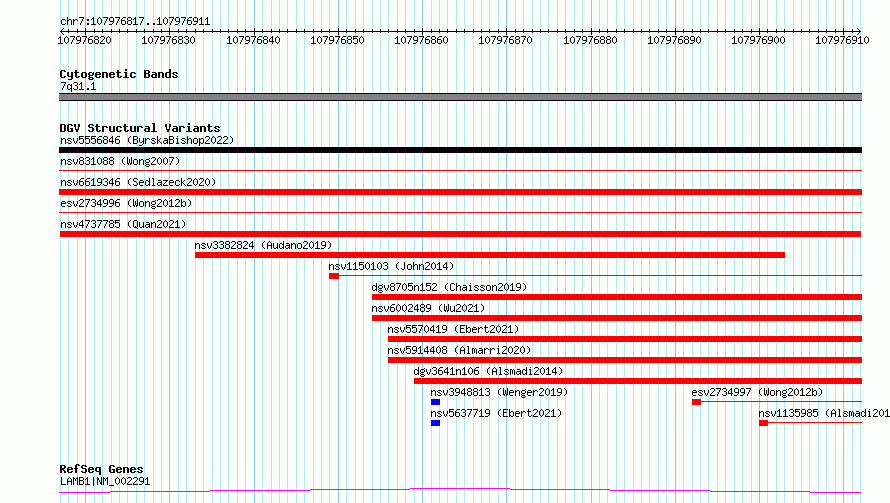Click the DGV Structural Variants track title
Viewport: 890px width, 503px height.
[140, 128]
